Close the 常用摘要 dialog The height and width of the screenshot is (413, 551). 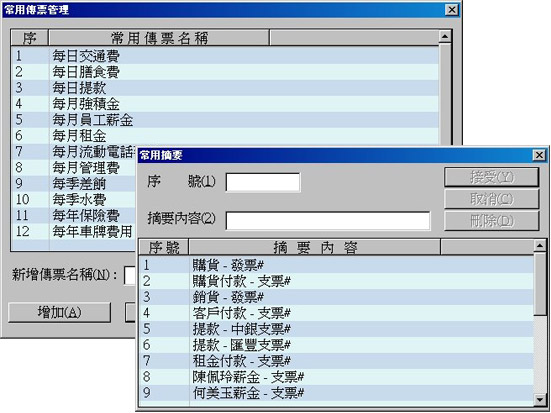539,155
